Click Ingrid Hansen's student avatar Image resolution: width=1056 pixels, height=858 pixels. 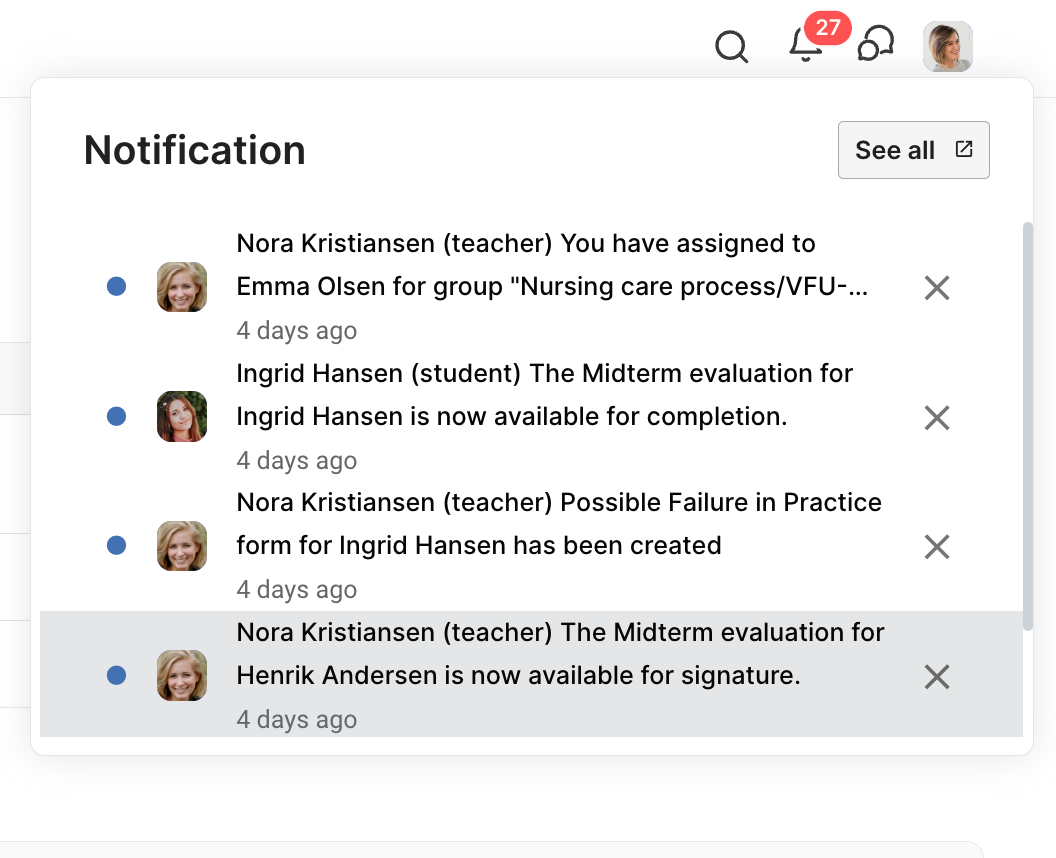[x=182, y=416]
